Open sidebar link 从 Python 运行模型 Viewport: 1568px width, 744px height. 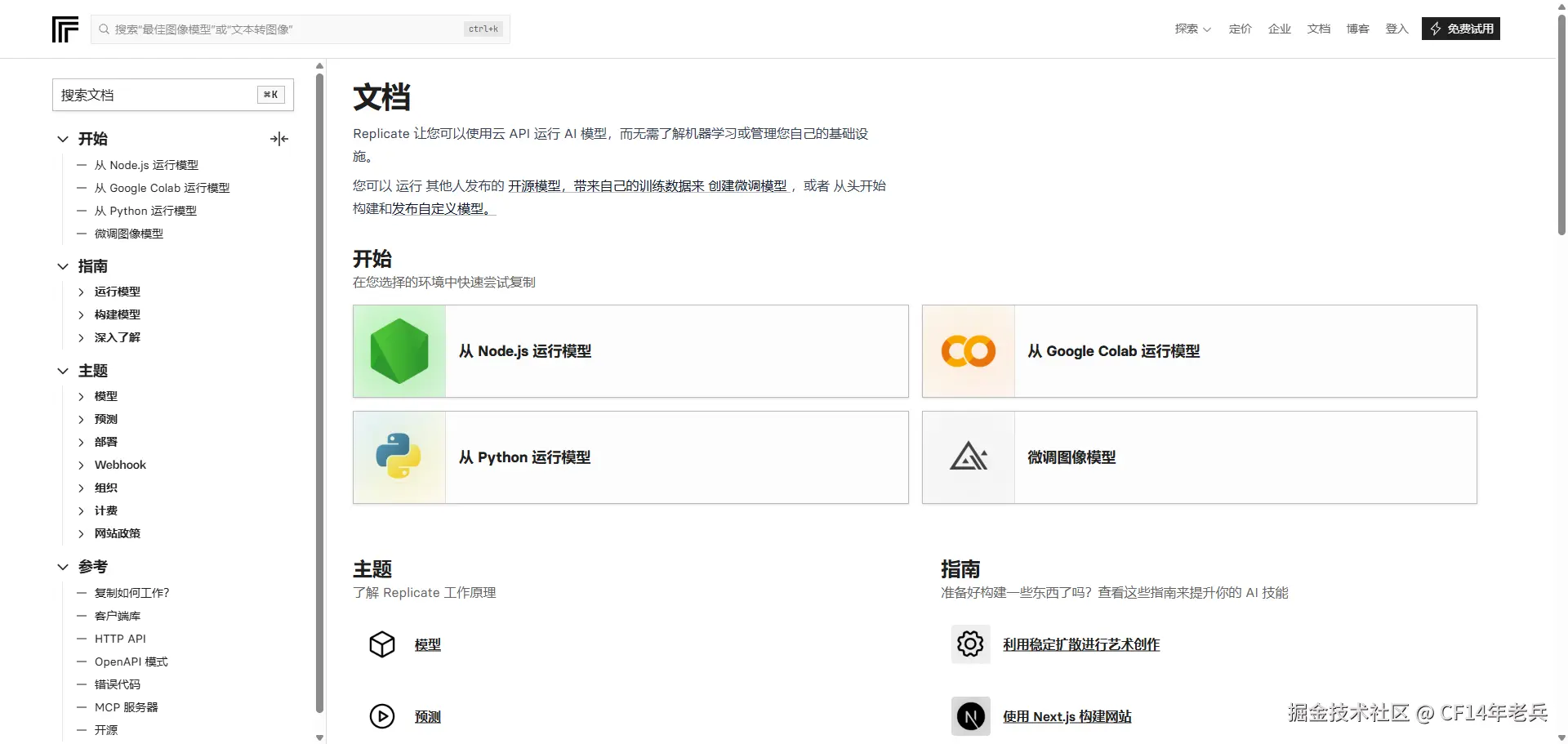[x=145, y=211]
